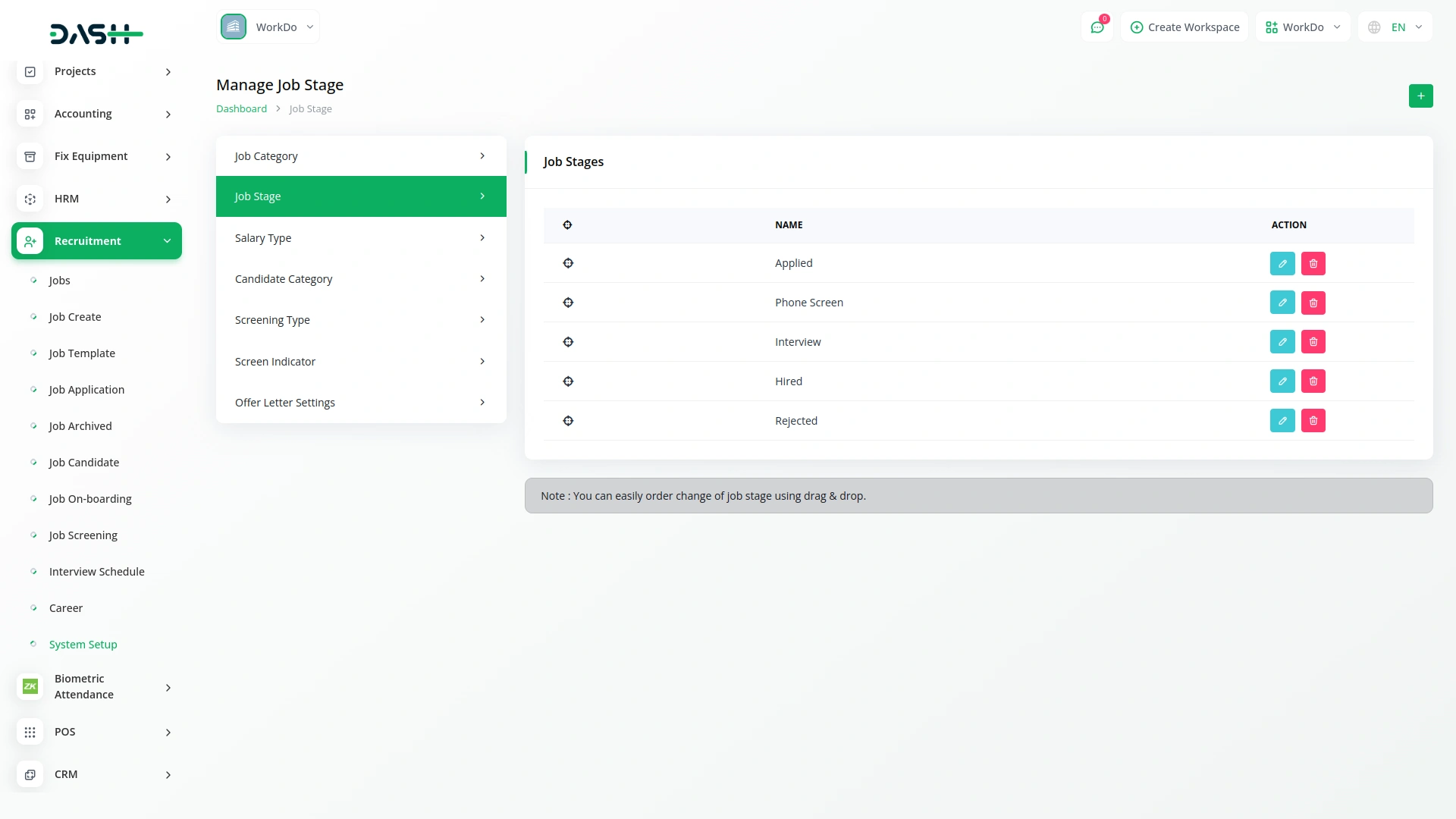Image resolution: width=1456 pixels, height=819 pixels.
Task: Delete the Hired stage
Action: coord(1313,381)
